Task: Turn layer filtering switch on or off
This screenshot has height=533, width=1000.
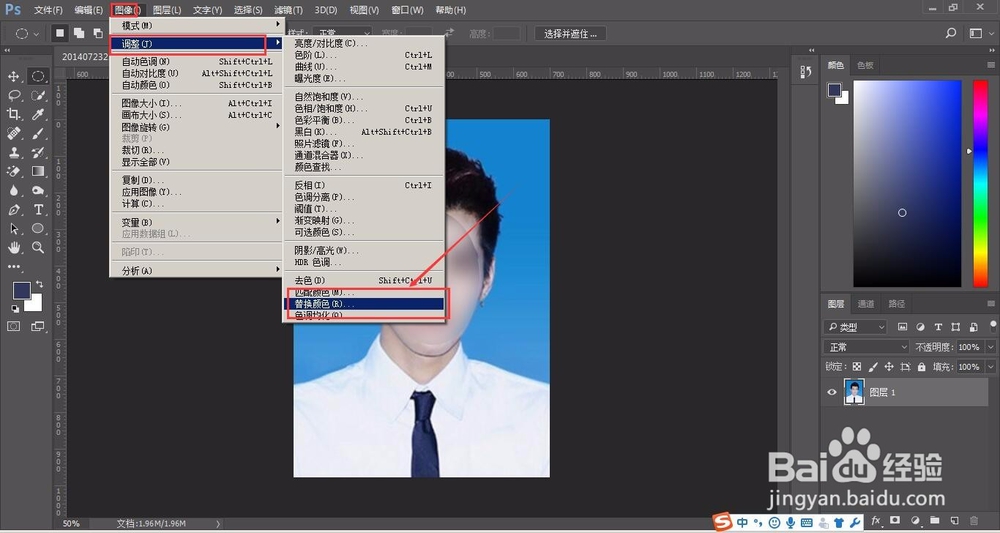Action: pyautogui.click(x=992, y=326)
